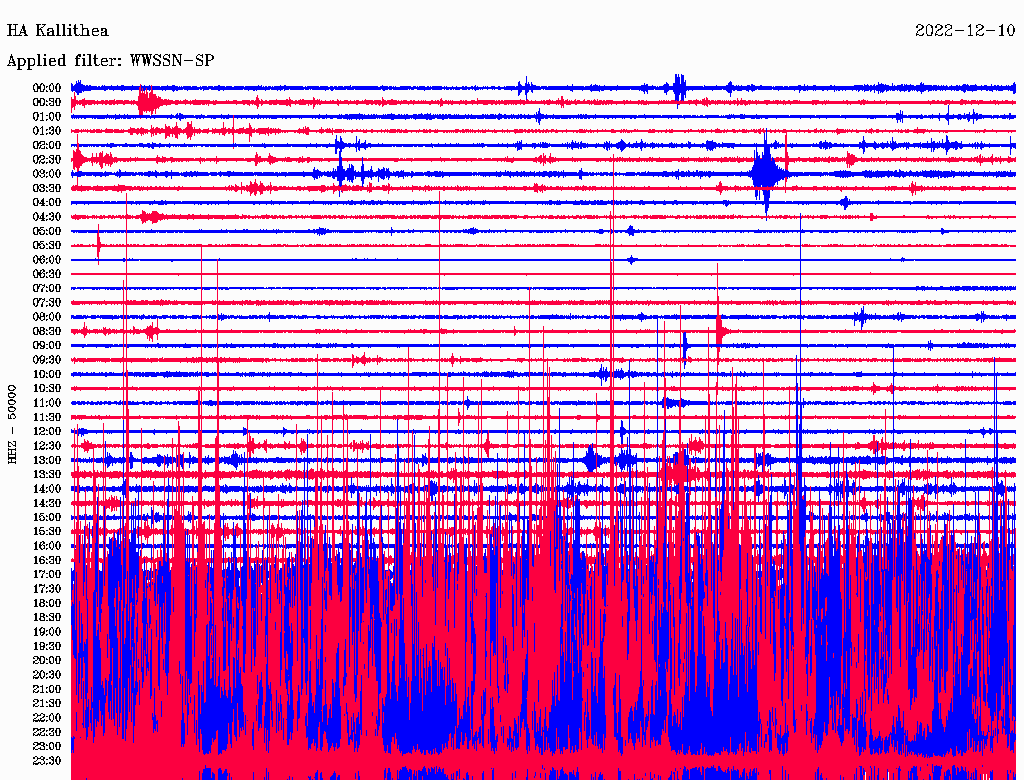1024x780 pixels.
Task: Select the 09:00 time label
Action: pos(47,346)
